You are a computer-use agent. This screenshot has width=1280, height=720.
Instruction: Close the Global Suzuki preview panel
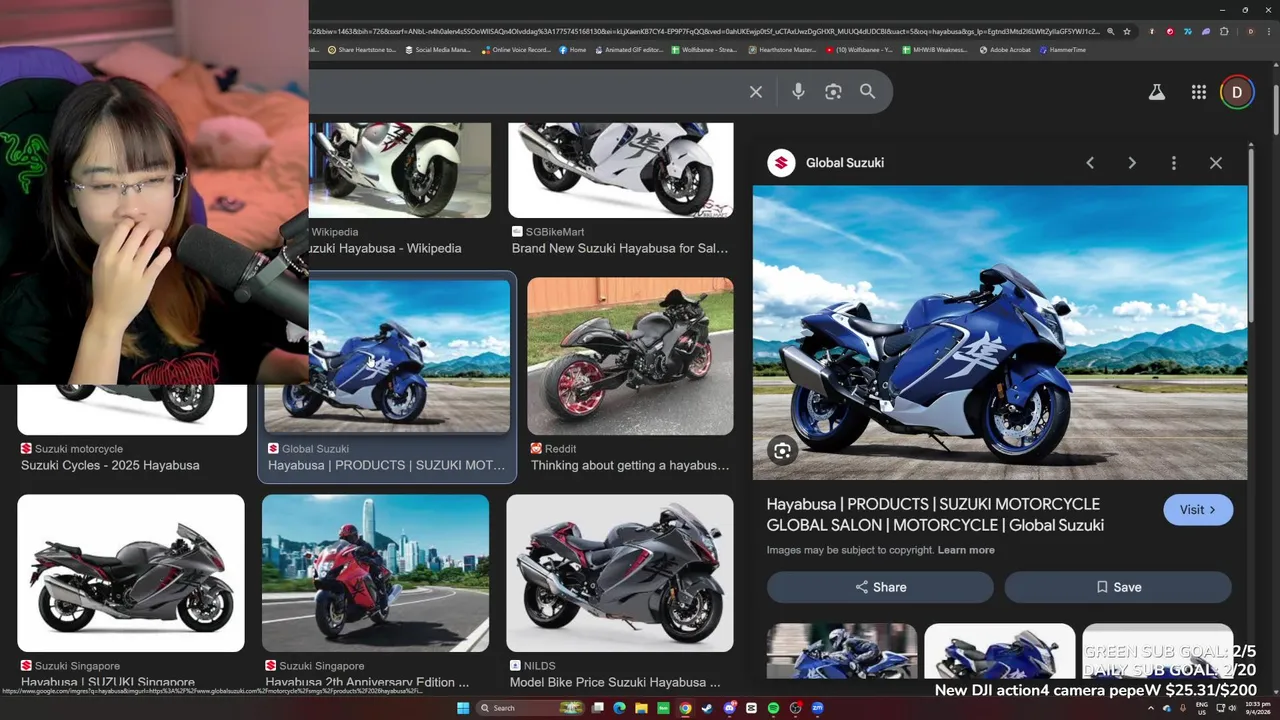(1216, 163)
